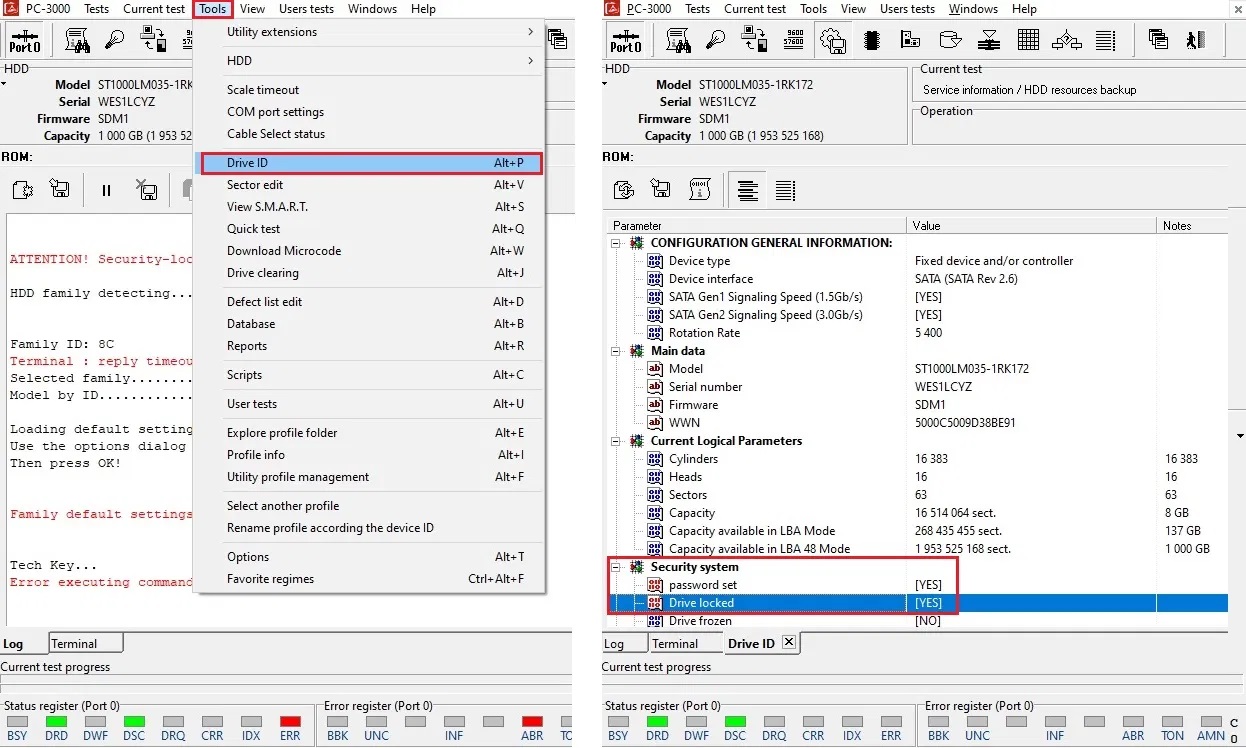Toggle the tree view display mode
Screen dimensions: 1246x748
pyautogui.click(x=748, y=188)
